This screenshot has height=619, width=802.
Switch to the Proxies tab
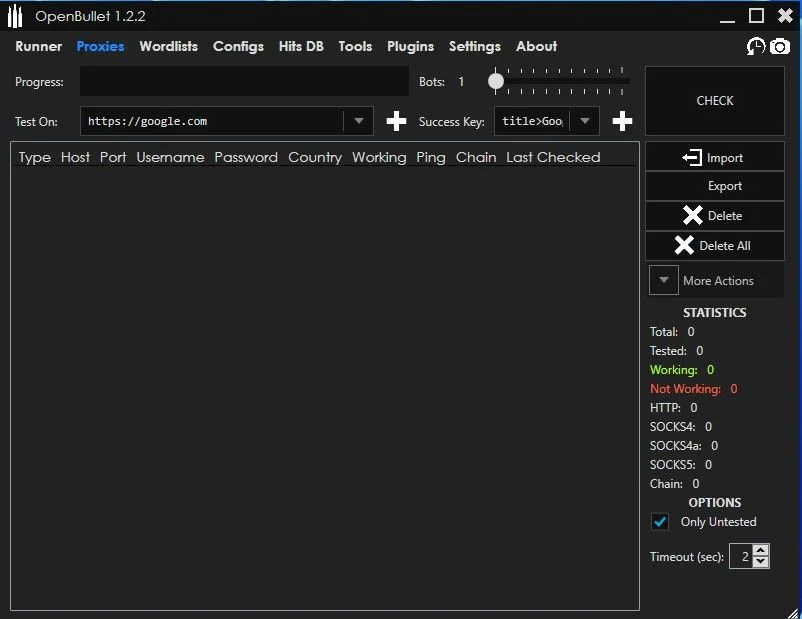coord(100,47)
